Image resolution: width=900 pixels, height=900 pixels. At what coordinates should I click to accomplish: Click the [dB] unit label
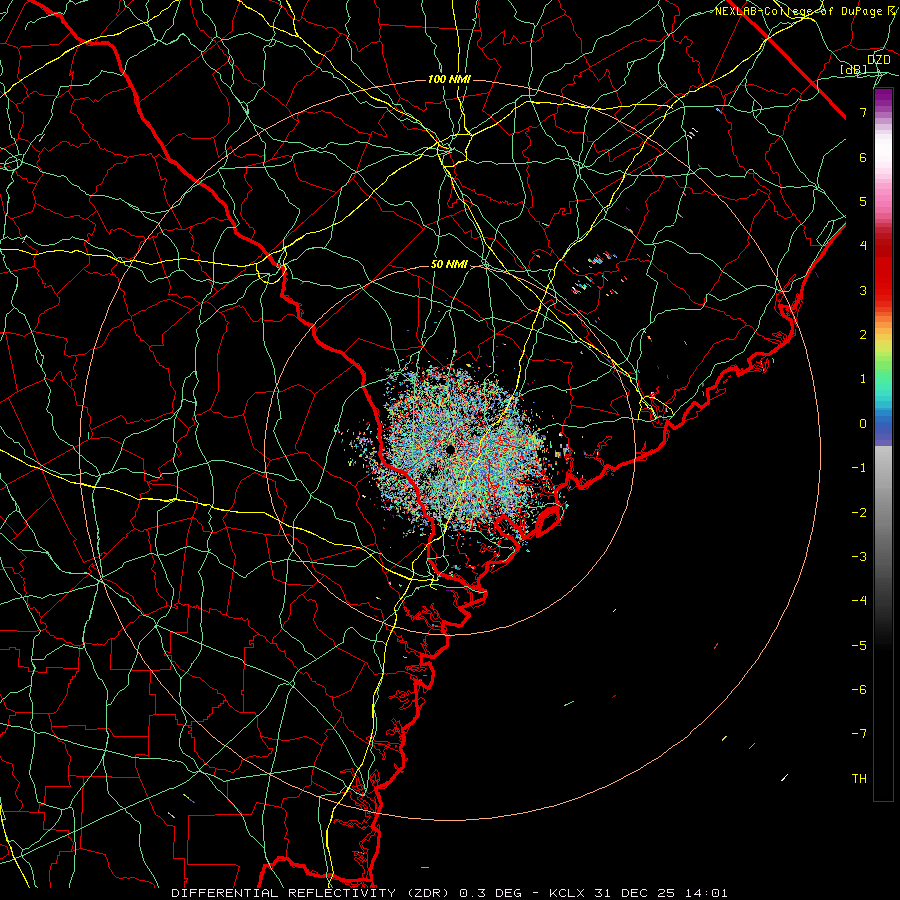tap(854, 70)
